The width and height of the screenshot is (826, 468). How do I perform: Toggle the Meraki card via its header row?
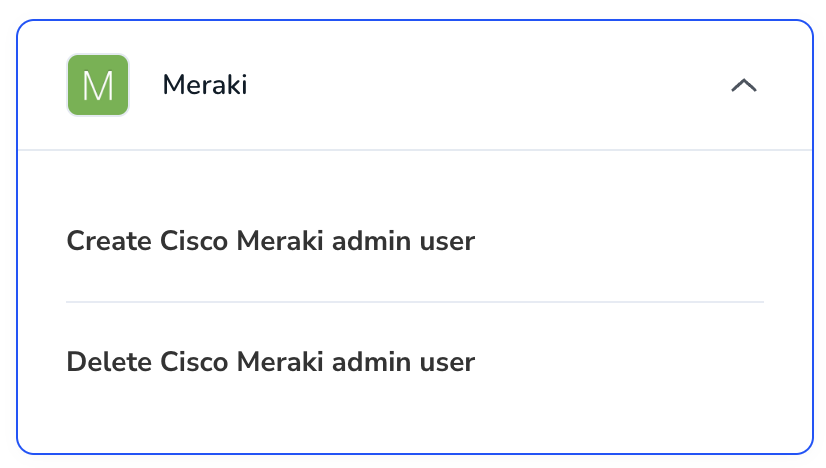(415, 85)
